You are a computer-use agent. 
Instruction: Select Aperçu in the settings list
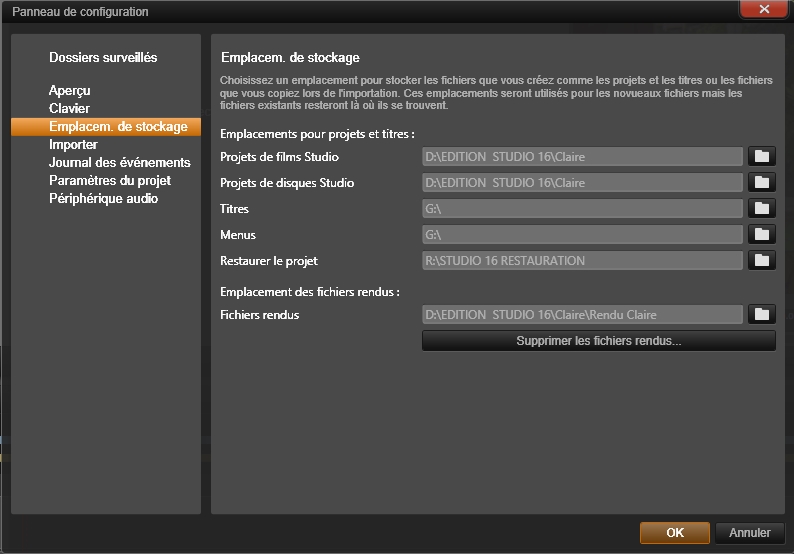click(69, 90)
